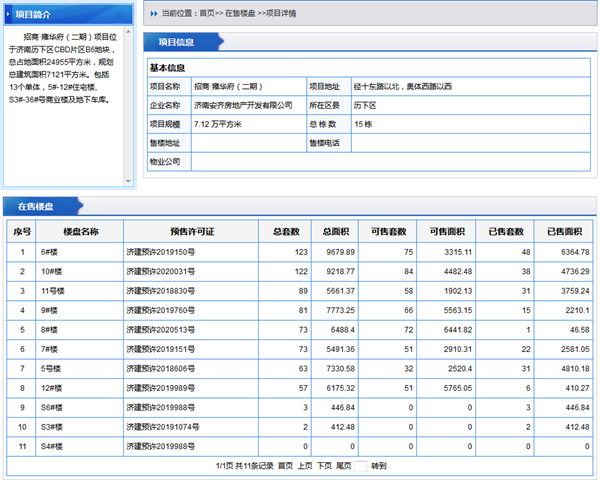Viewport: 600px width, 484px height.
Task: Click the 首页 breadcrumb link
Action: tap(207, 13)
